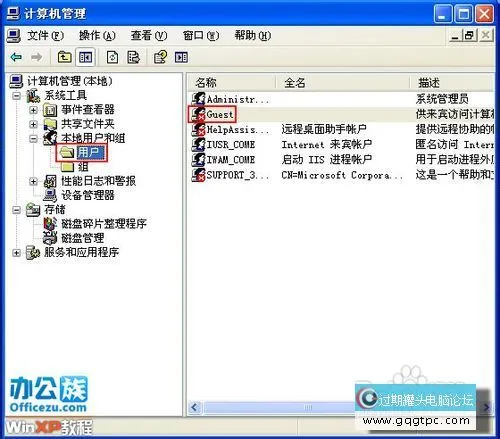The height and width of the screenshot is (439, 500).
Task: Sort by the 全名 column header
Action: (x=343, y=82)
